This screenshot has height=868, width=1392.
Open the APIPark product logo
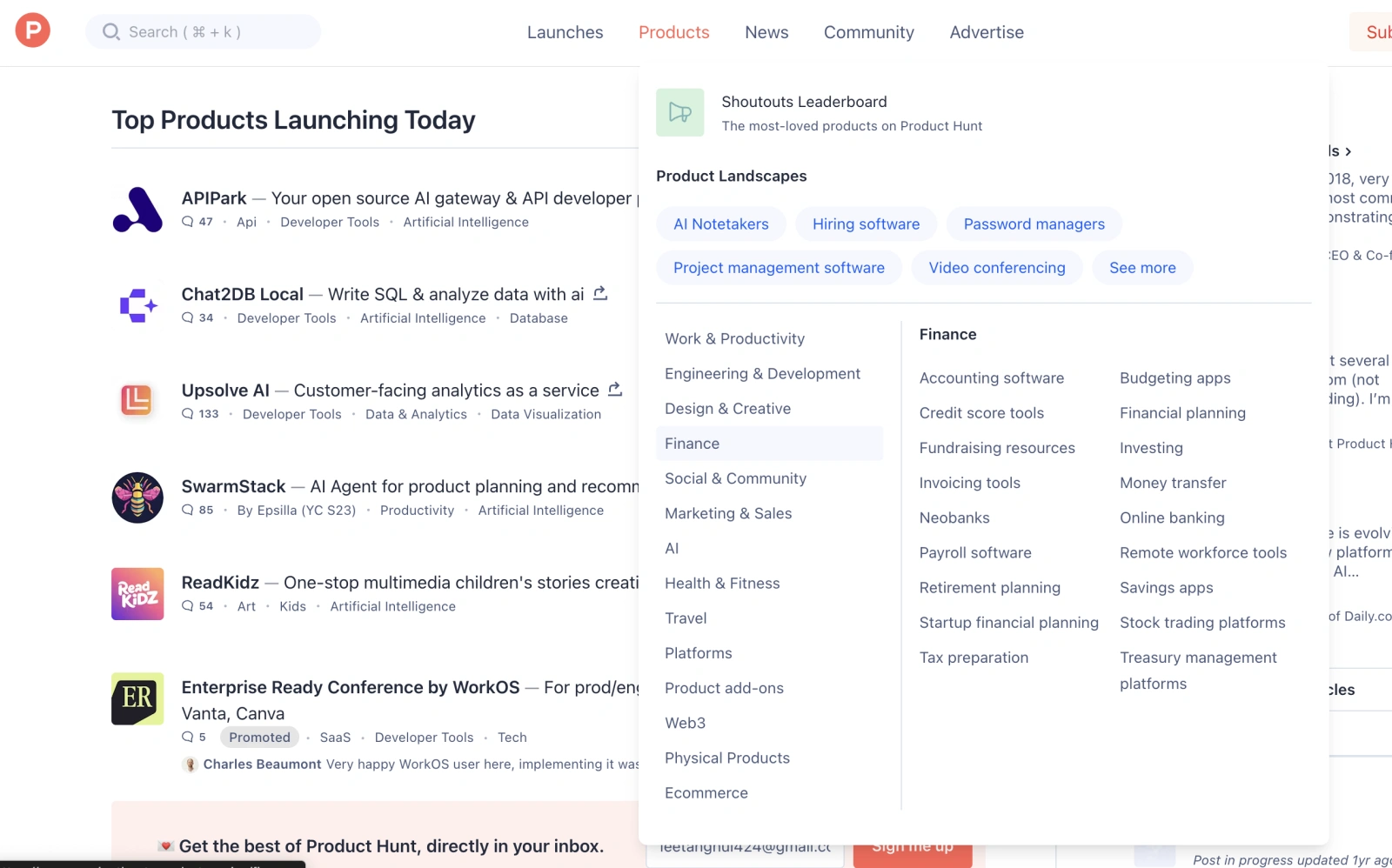[137, 210]
